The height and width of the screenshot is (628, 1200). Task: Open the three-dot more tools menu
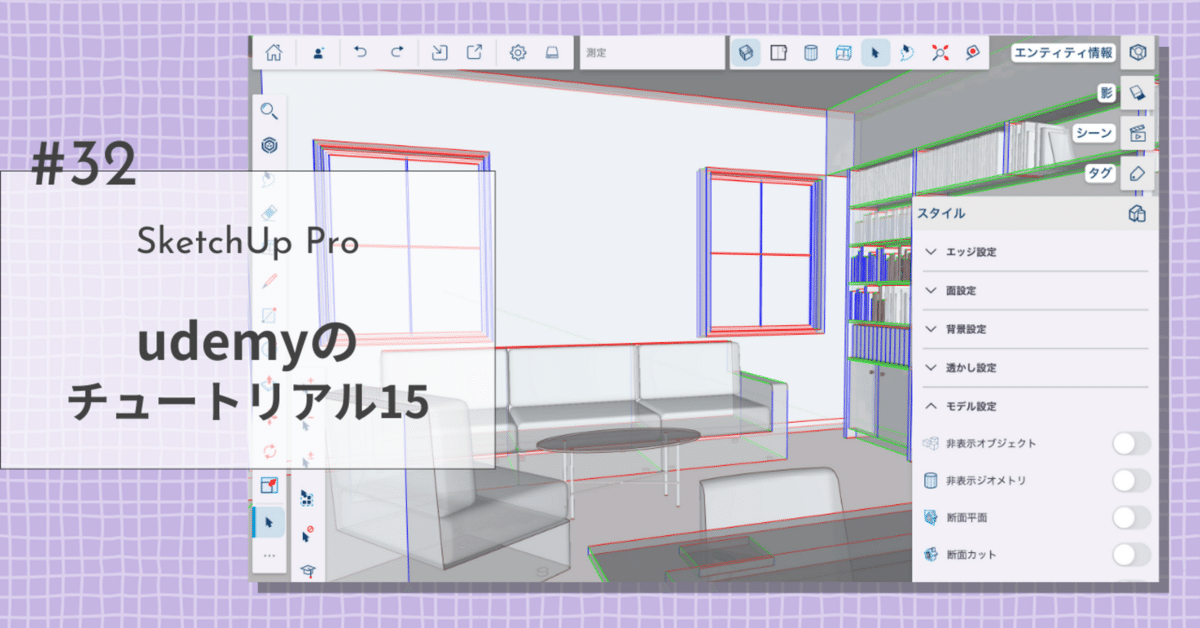(x=269, y=554)
